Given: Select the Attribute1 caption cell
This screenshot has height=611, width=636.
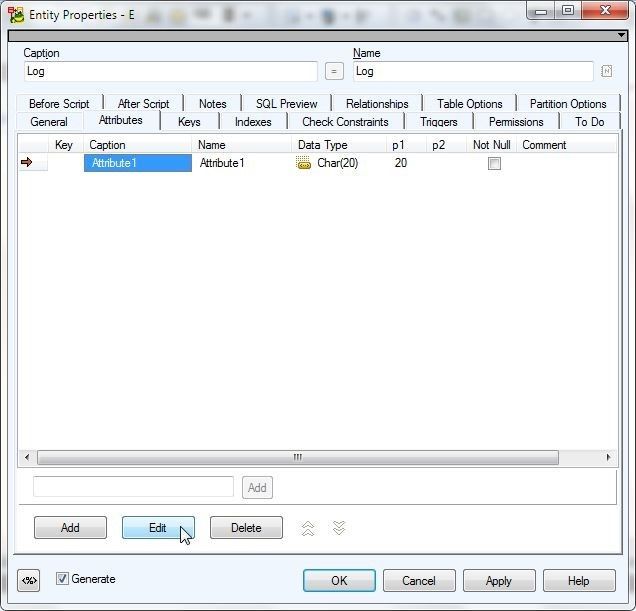Looking at the screenshot, I should pos(138,163).
